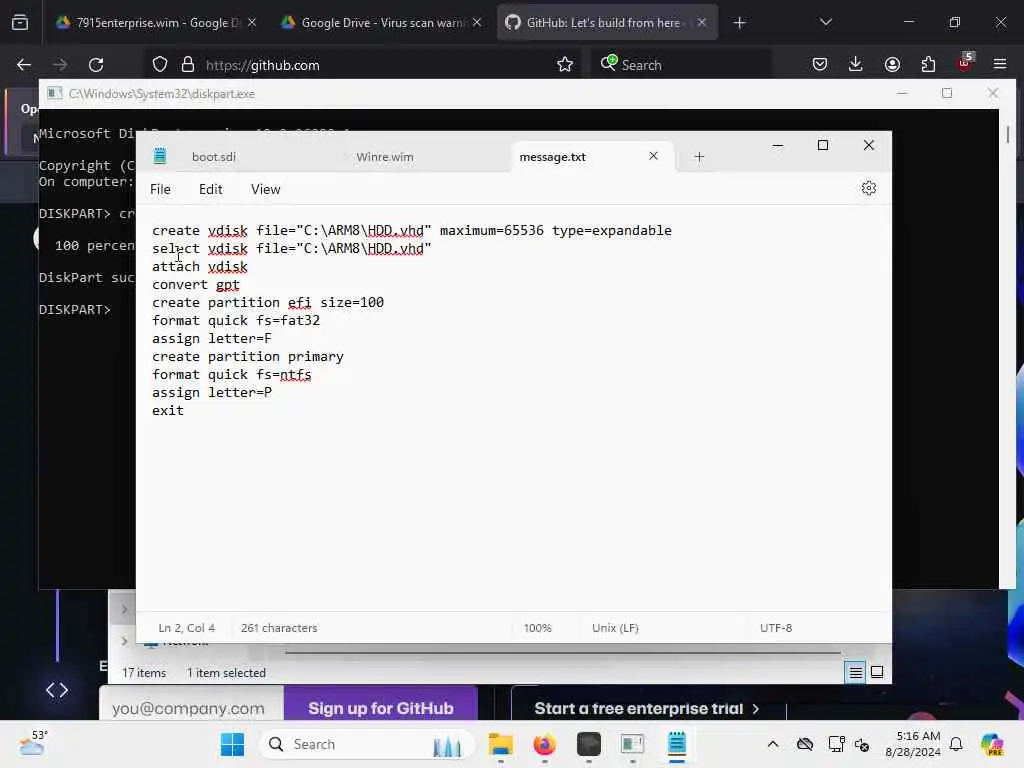Image resolution: width=1024 pixels, height=768 pixels.
Task: Click the diskpart window vertical scrollbar
Action: pyautogui.click(x=1008, y=135)
